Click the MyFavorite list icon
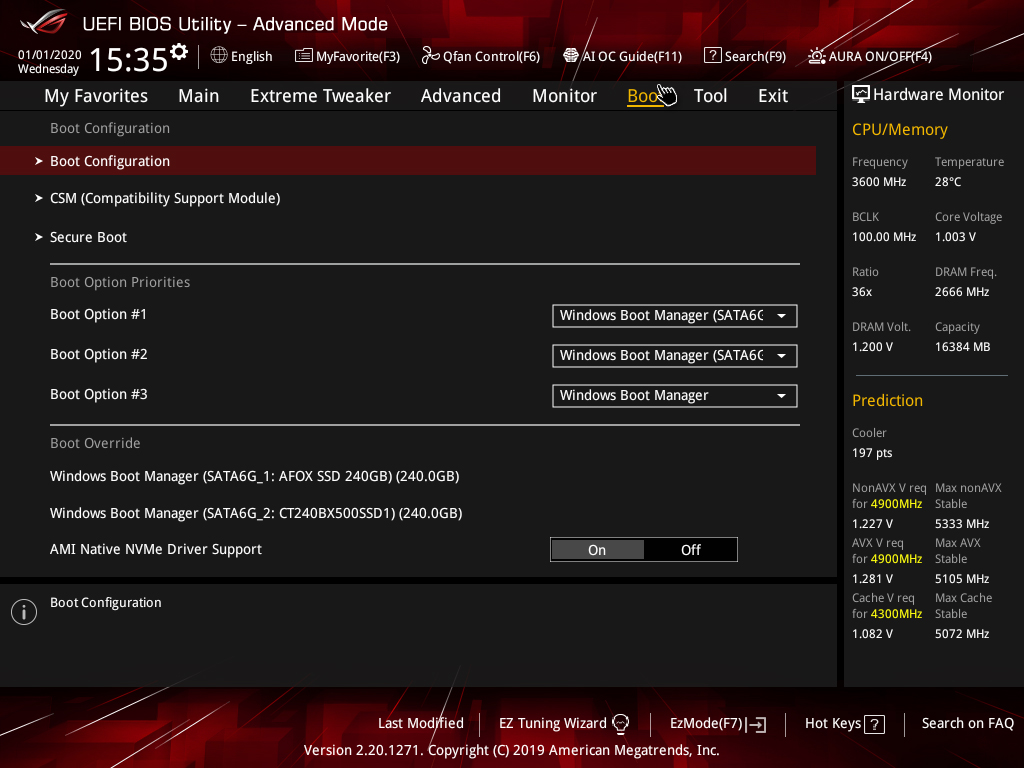This screenshot has width=1024, height=768. pyautogui.click(x=304, y=56)
